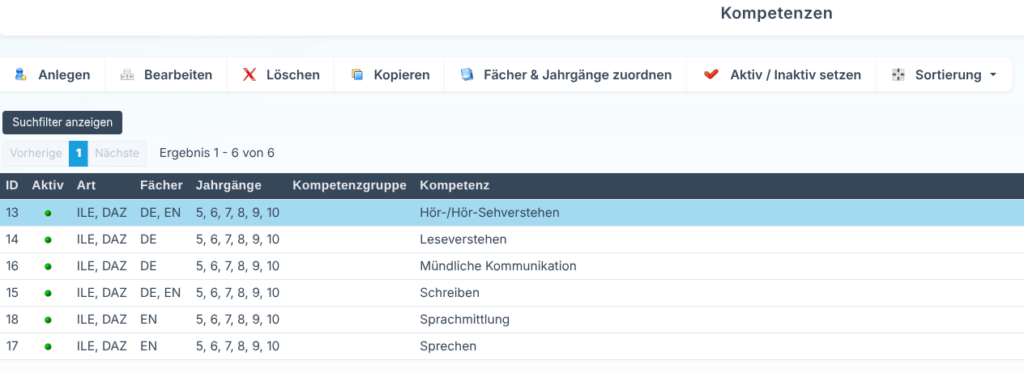The height and width of the screenshot is (373, 1024).
Task: Click Fächer cell in Sprechen row
Action: 148,347
